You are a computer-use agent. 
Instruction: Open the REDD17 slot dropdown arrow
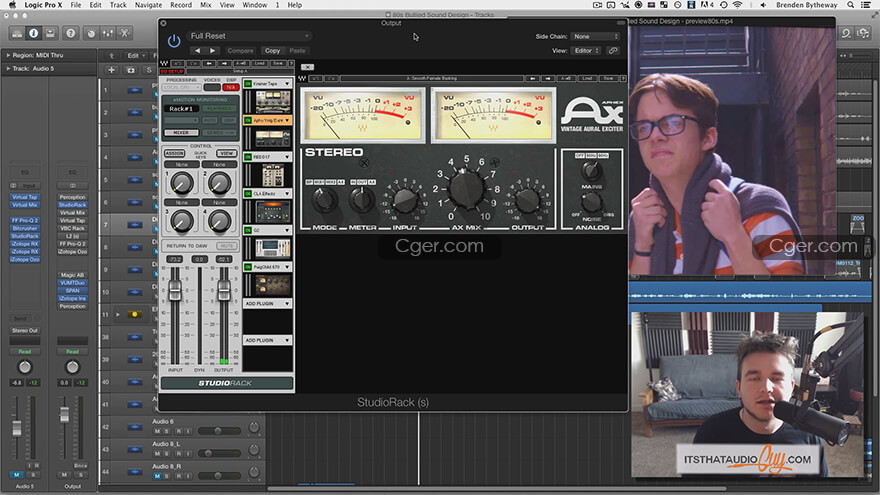[287, 157]
